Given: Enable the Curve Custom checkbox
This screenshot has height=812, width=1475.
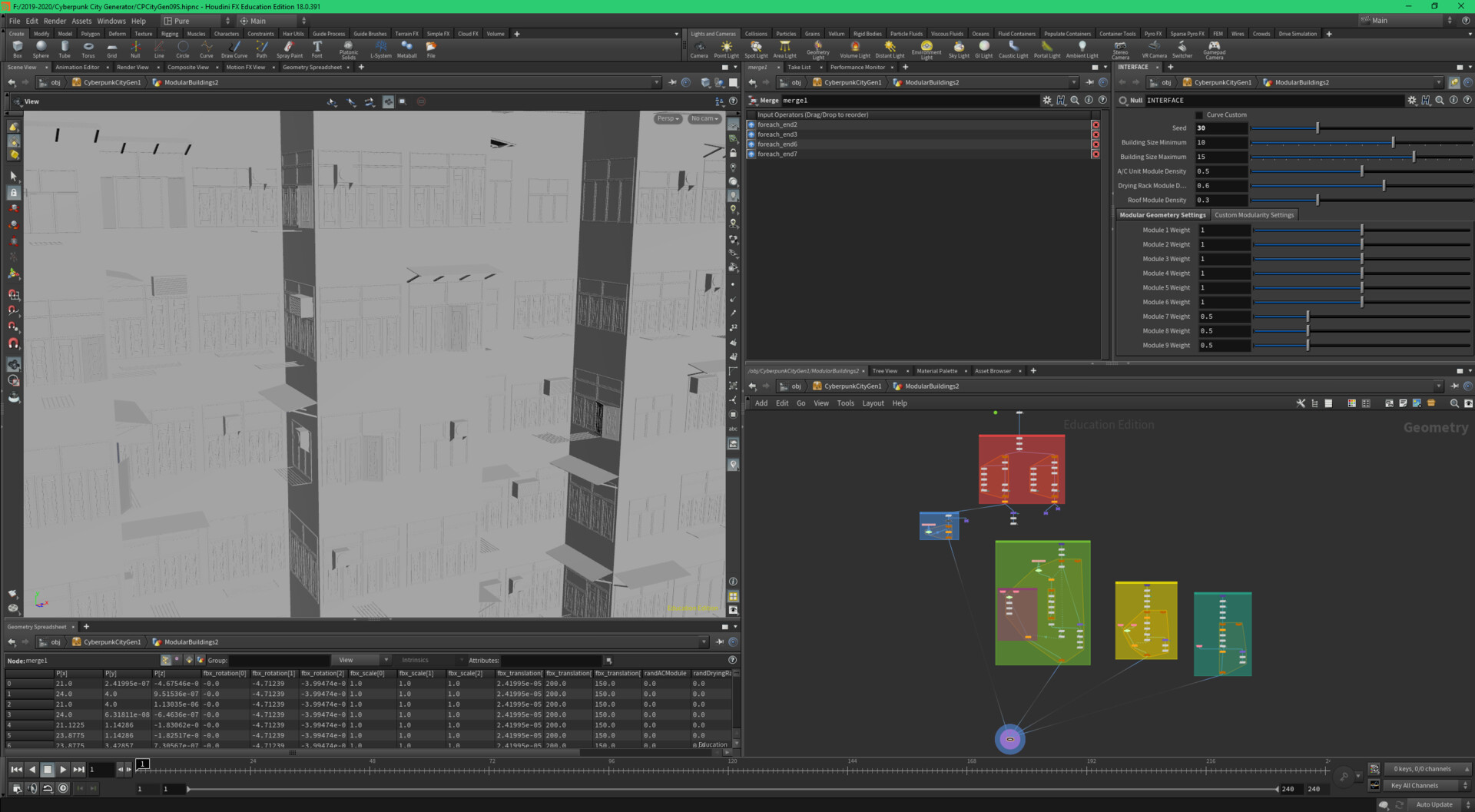Looking at the screenshot, I should click(x=1198, y=114).
